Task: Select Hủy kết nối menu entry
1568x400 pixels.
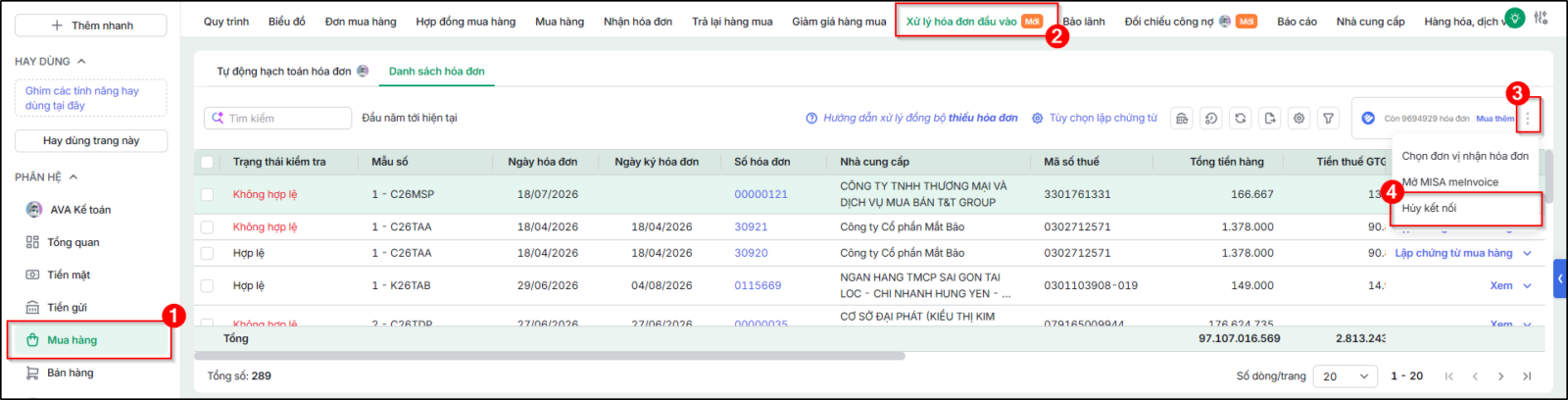Action: (1429, 208)
